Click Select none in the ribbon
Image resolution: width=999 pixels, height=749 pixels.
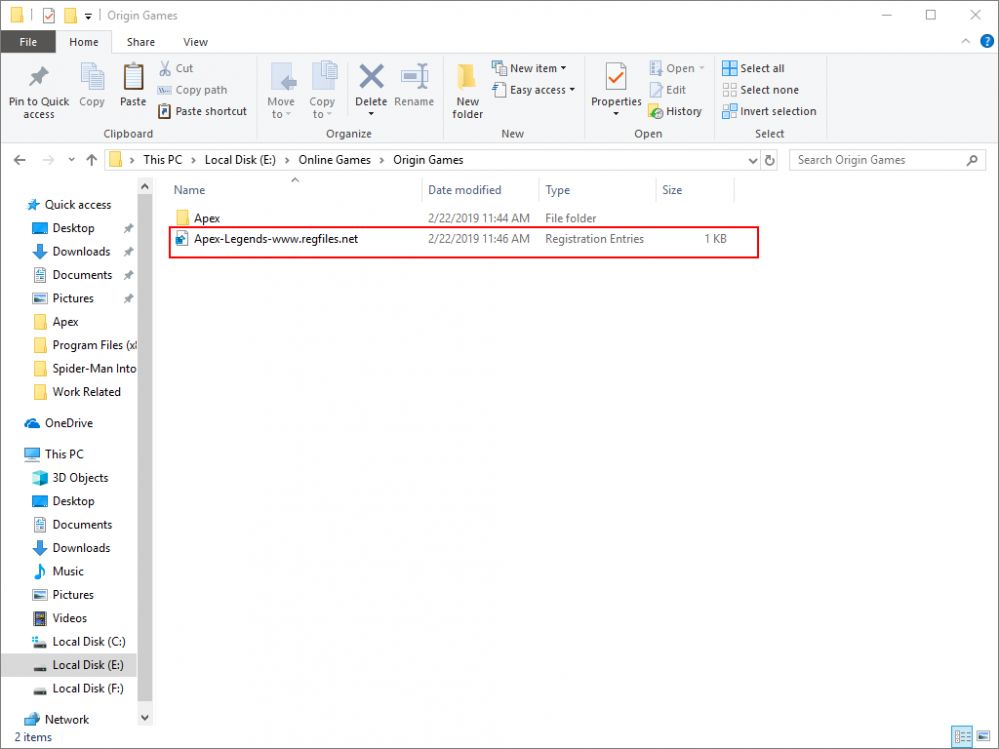tap(760, 90)
